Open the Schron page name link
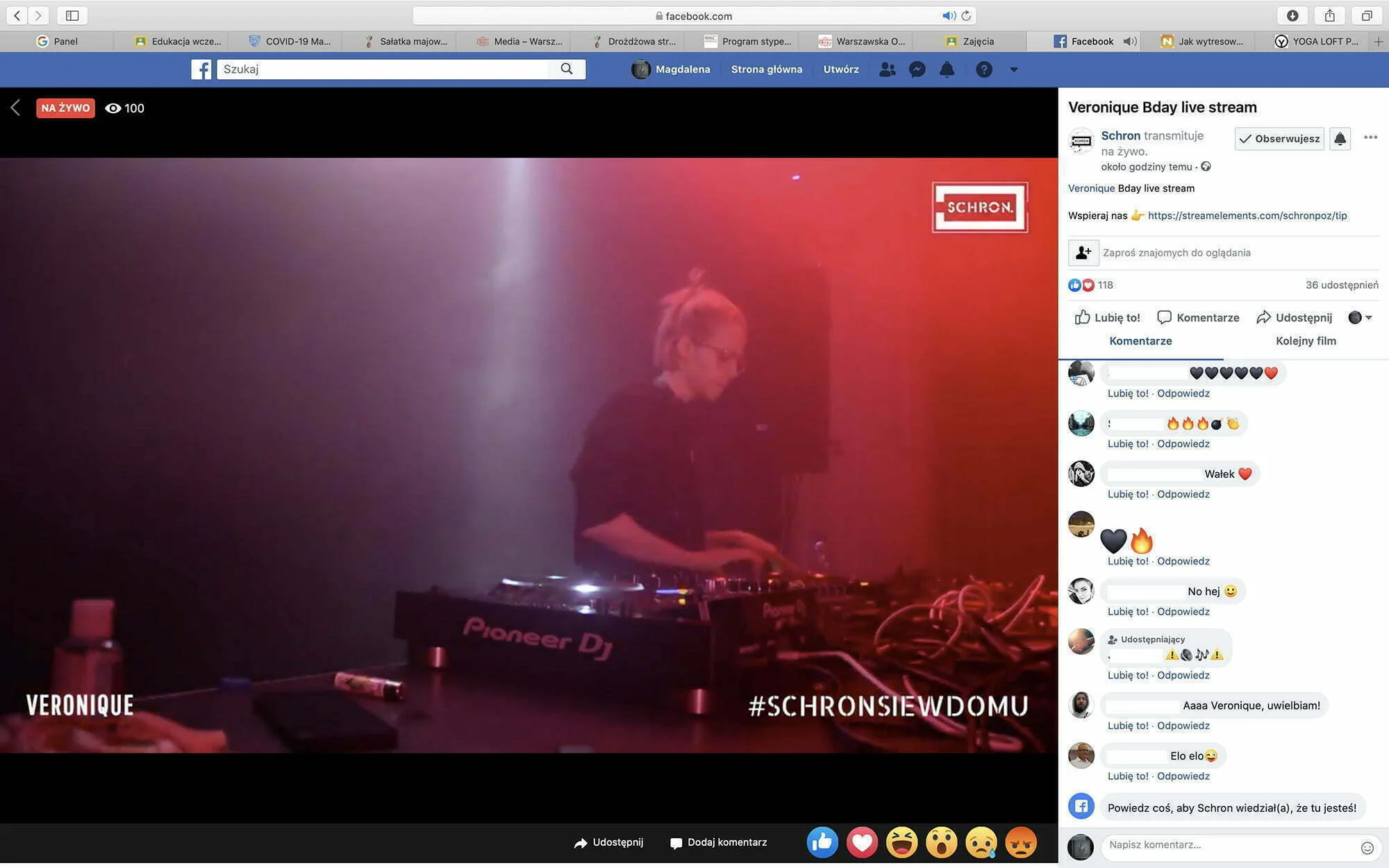 click(x=1120, y=135)
